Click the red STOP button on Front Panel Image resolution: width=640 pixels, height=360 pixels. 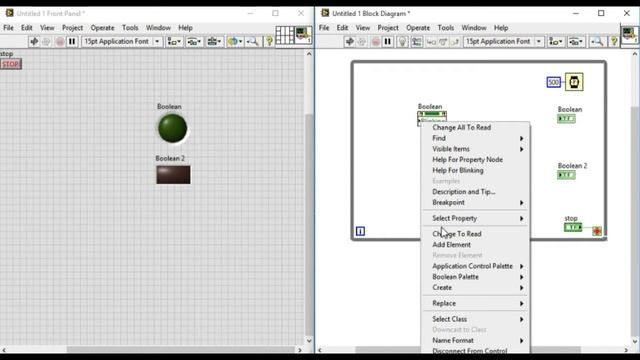[x=11, y=64]
